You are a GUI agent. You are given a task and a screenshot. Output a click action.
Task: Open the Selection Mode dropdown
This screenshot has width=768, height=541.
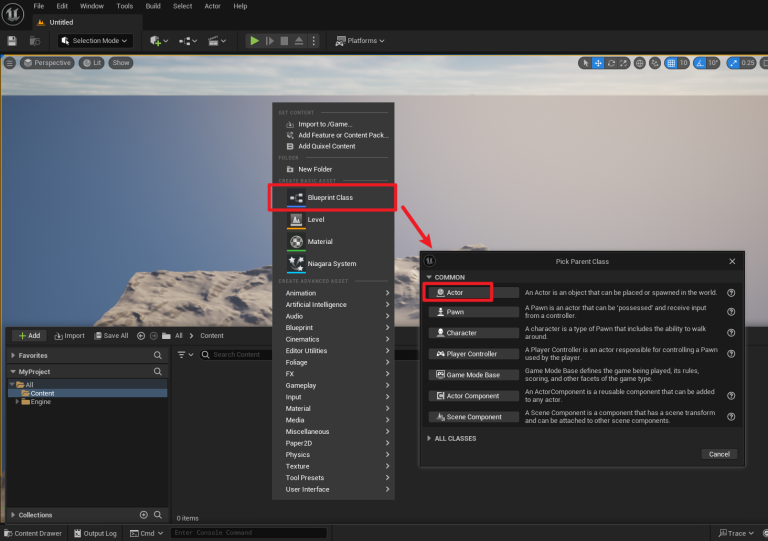tap(95, 41)
